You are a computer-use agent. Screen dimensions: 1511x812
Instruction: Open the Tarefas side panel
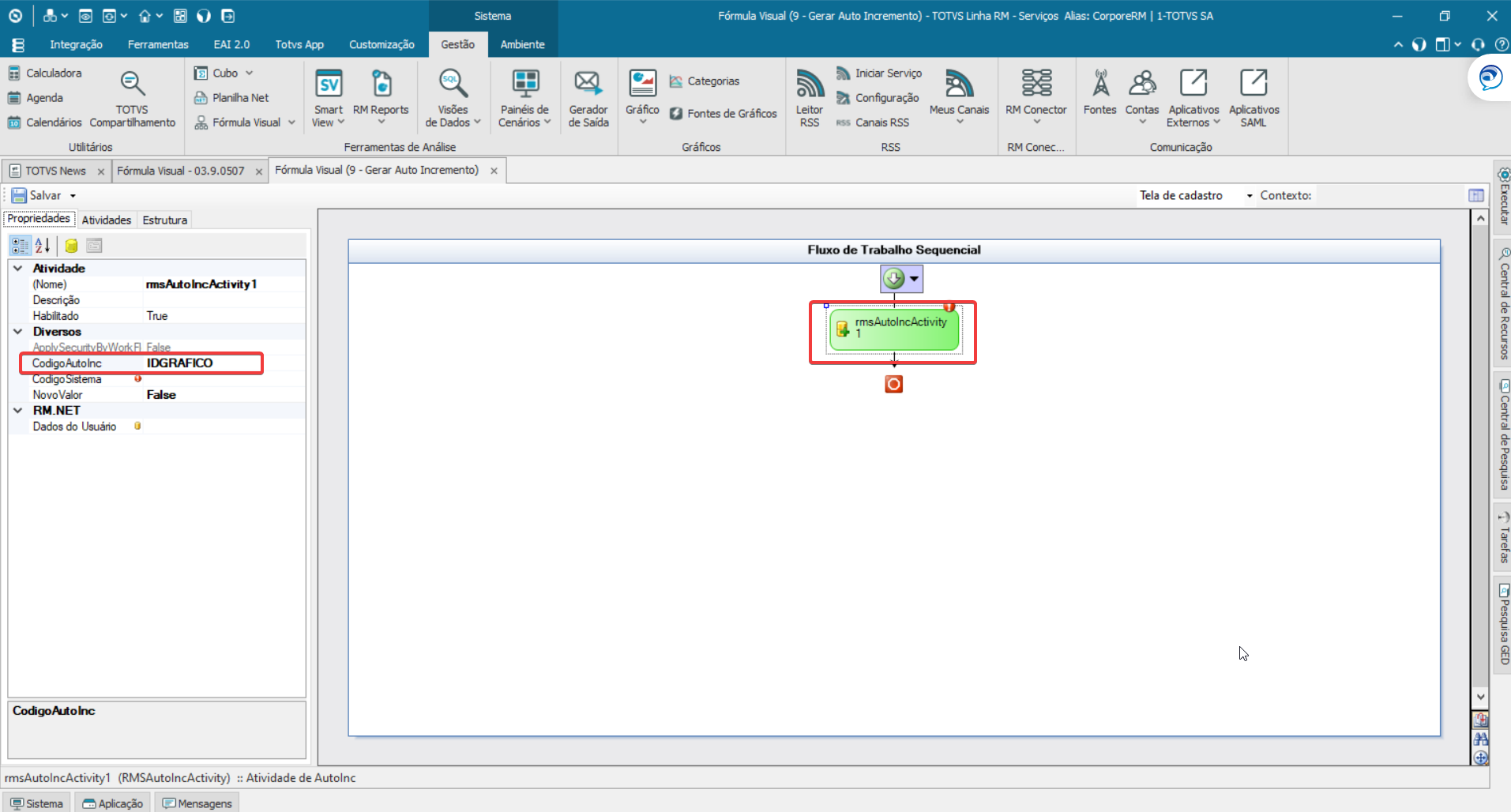[1503, 538]
